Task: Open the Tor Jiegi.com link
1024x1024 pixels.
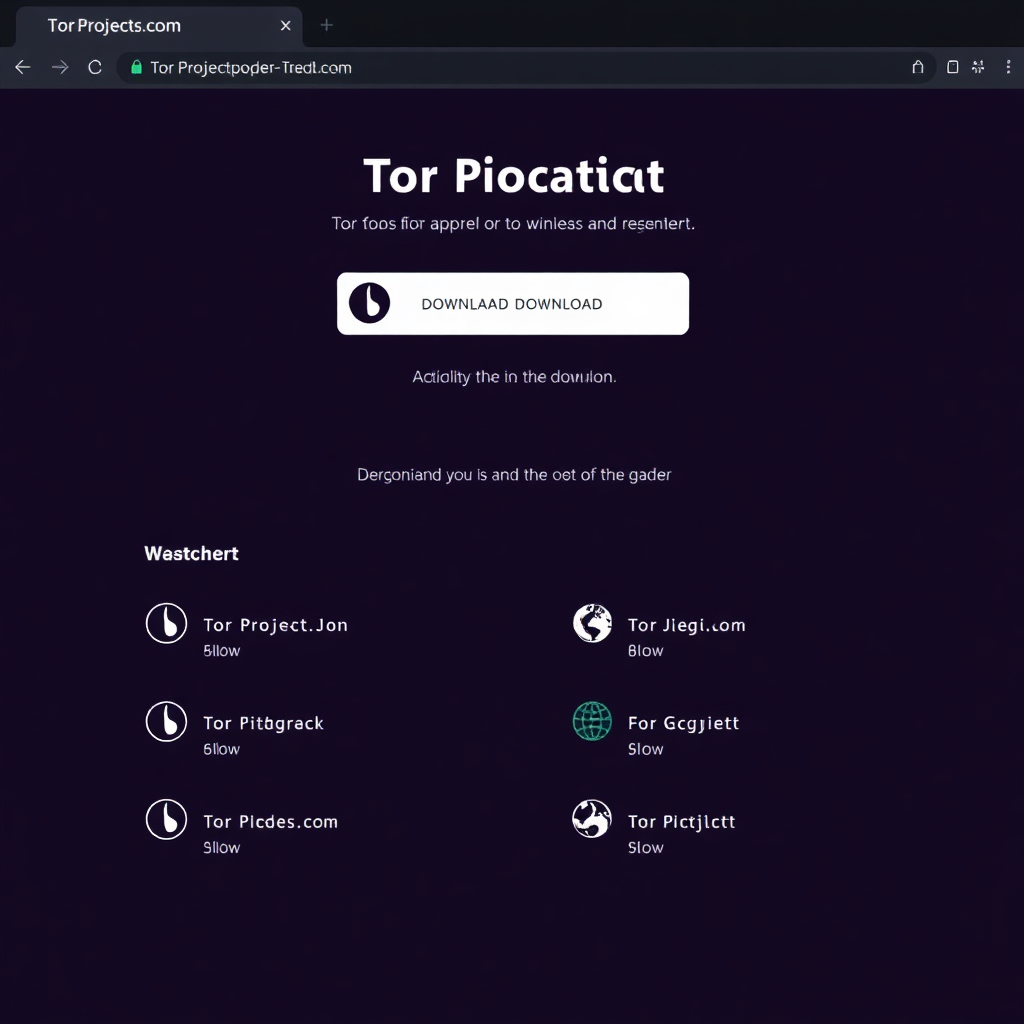Action: [686, 625]
